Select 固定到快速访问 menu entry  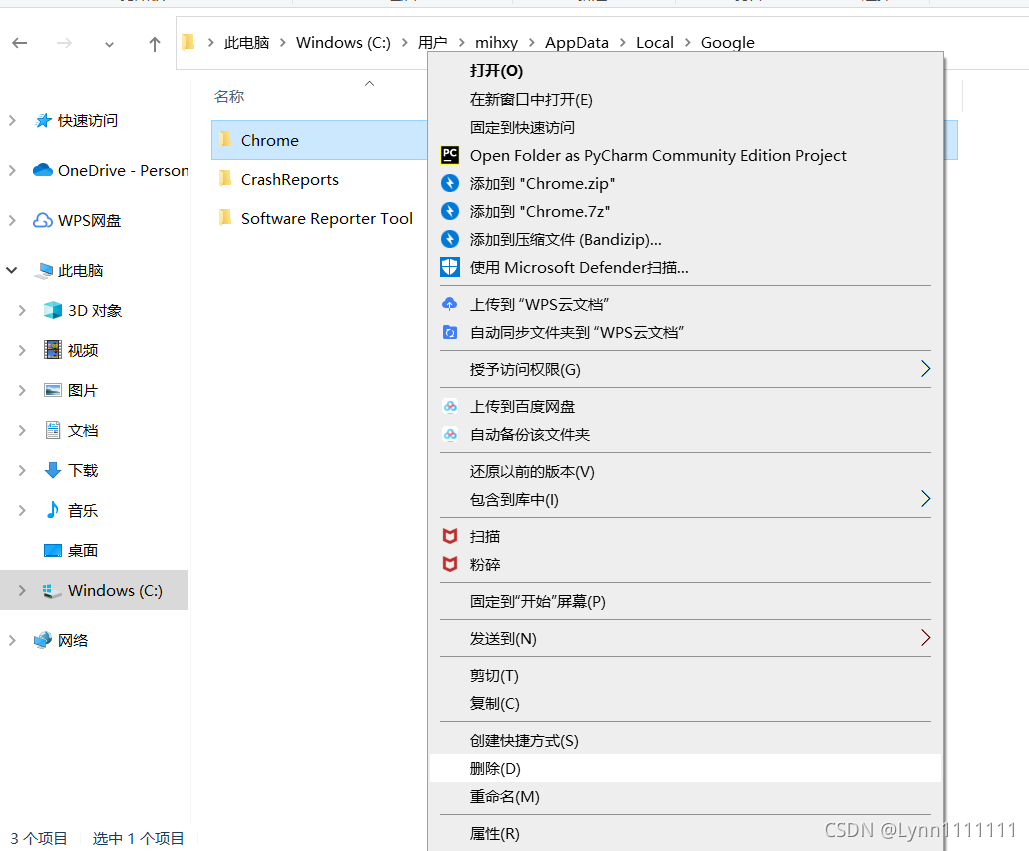pos(686,127)
